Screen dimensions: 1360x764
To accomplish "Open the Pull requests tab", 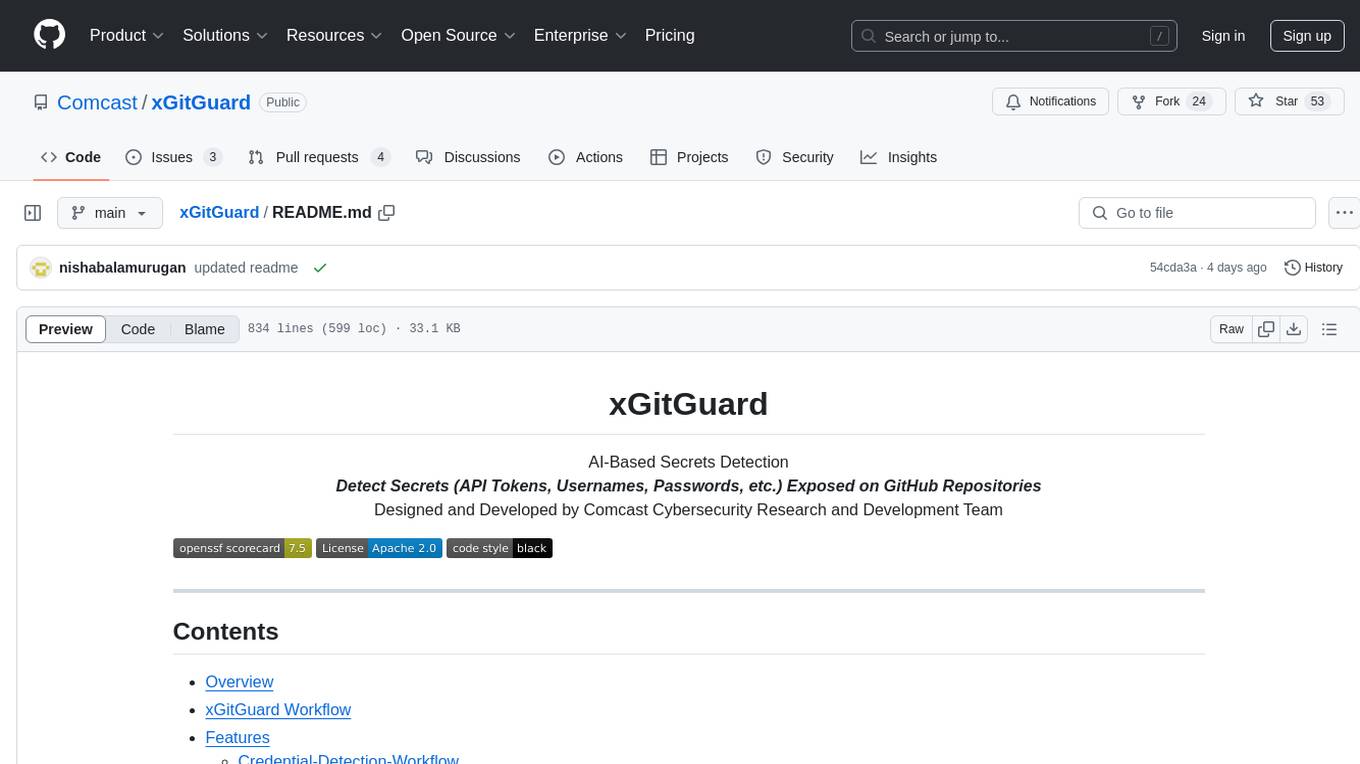I will pyautogui.click(x=319, y=157).
